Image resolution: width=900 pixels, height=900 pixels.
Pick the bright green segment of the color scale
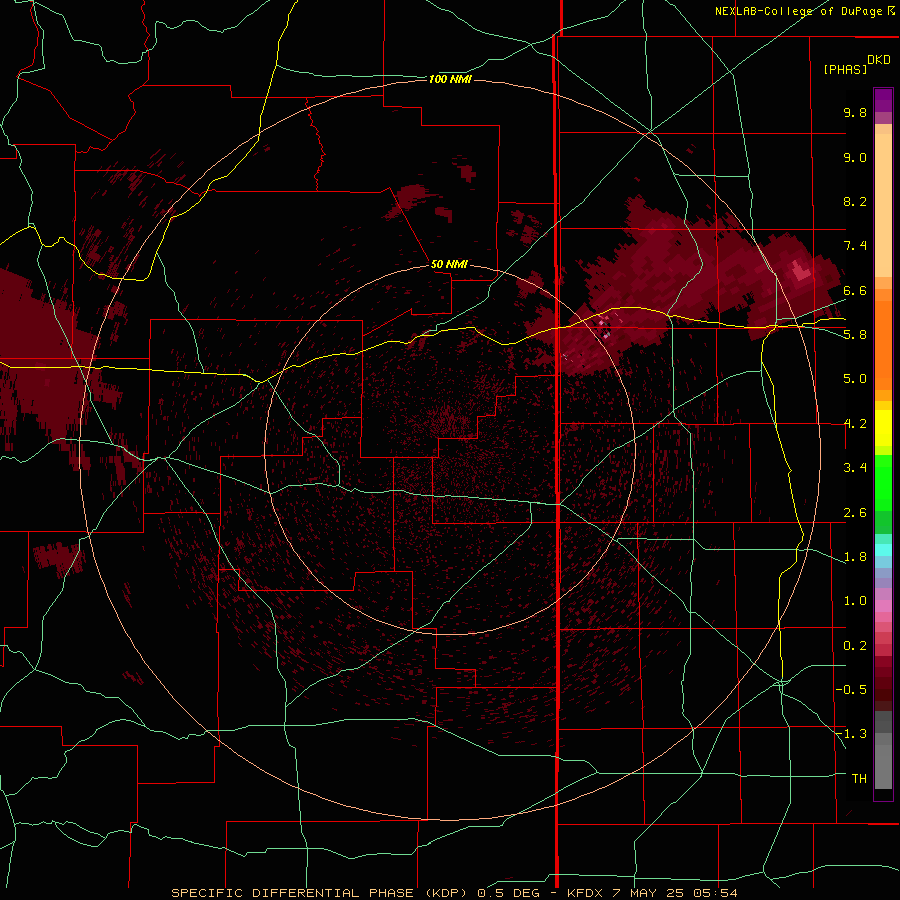click(x=883, y=482)
